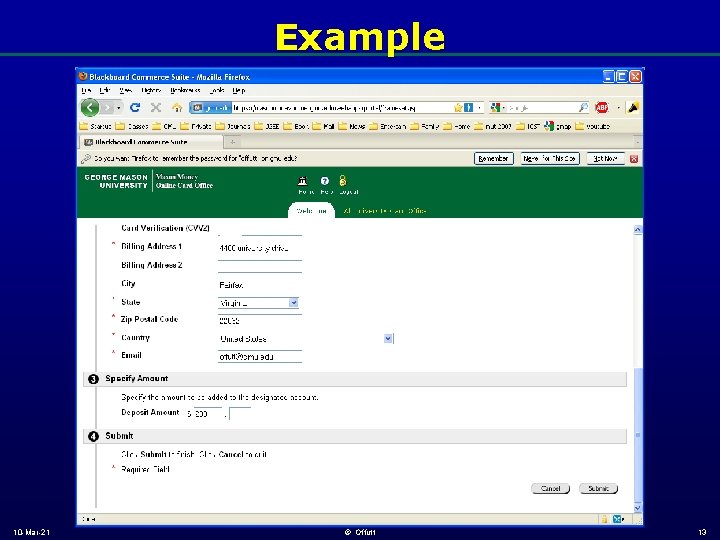This screenshot has height=540, width=720.
Task: Open the File menu
Action: [x=86, y=90]
